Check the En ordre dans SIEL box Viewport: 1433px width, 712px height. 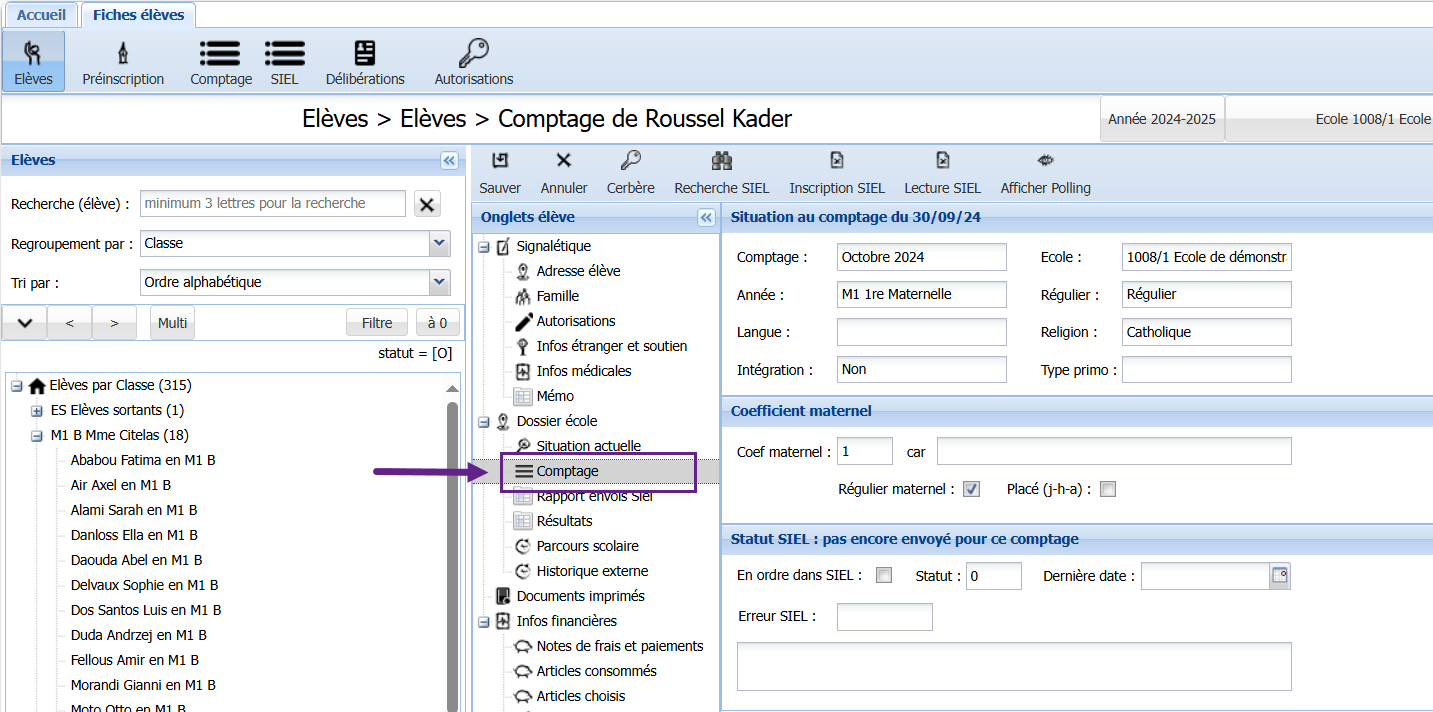[884, 575]
